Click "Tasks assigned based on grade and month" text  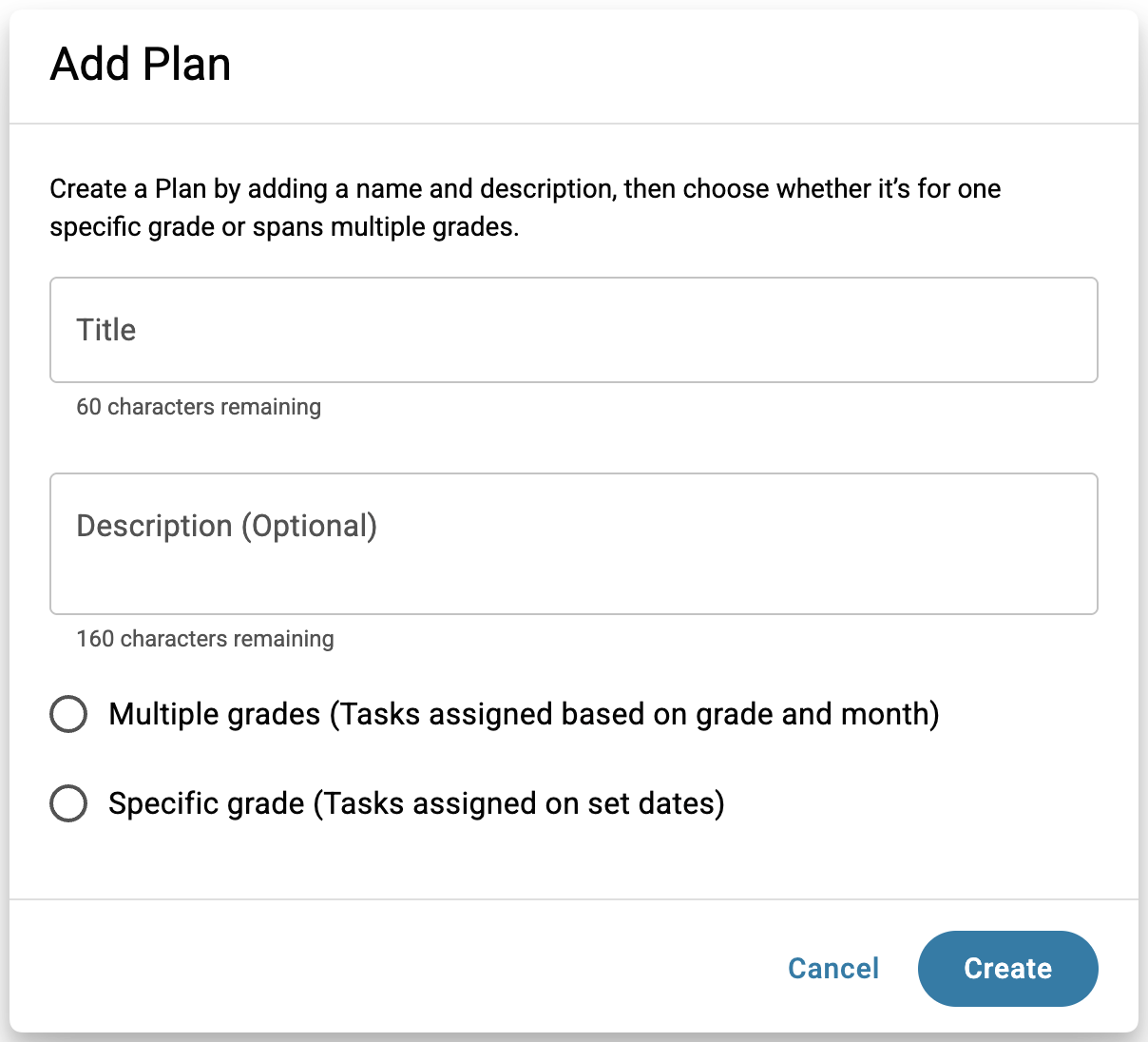pos(635,714)
